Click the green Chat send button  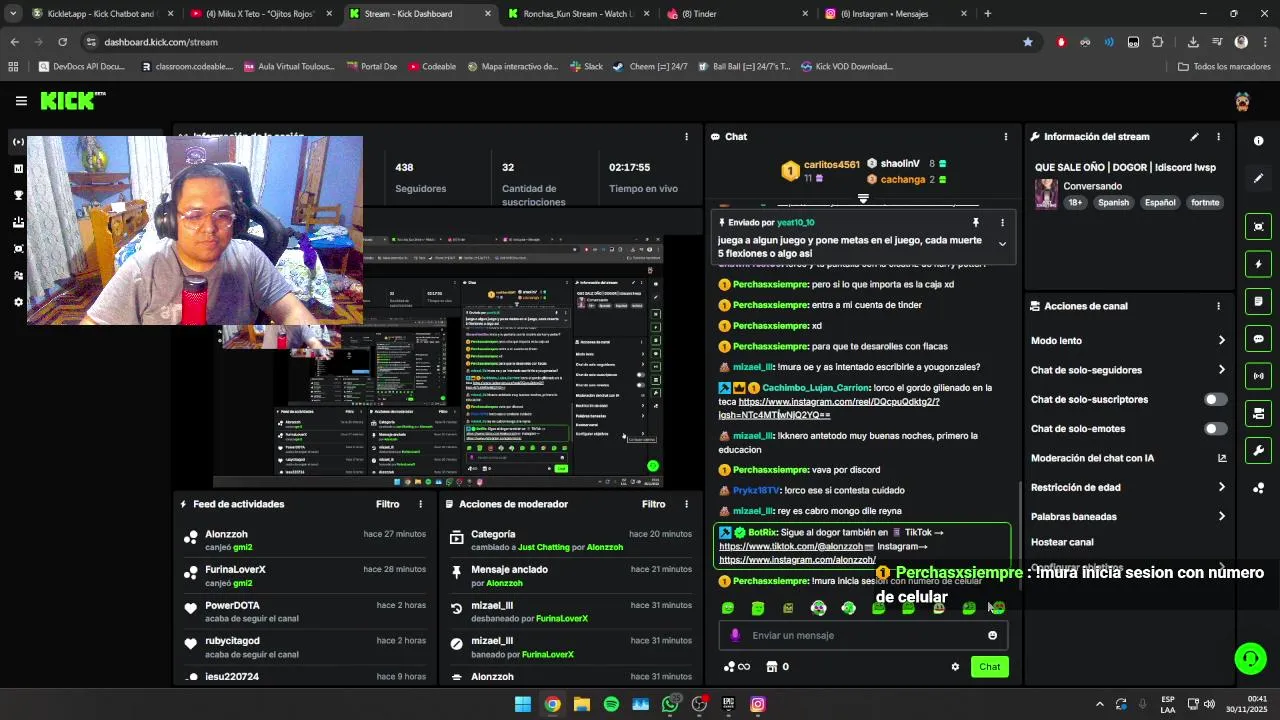[x=989, y=667]
